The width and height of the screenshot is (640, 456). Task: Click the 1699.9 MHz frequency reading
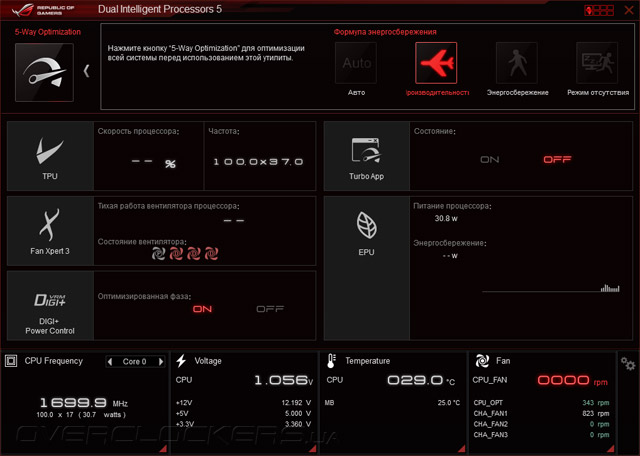coord(84,403)
